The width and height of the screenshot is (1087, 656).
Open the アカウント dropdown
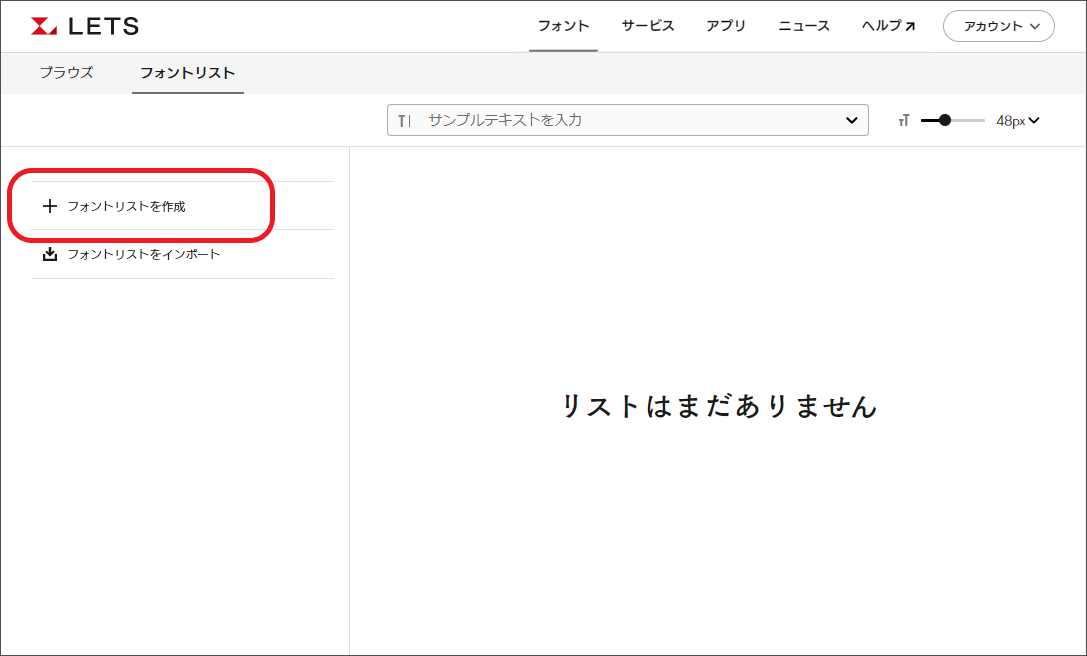(x=998, y=27)
